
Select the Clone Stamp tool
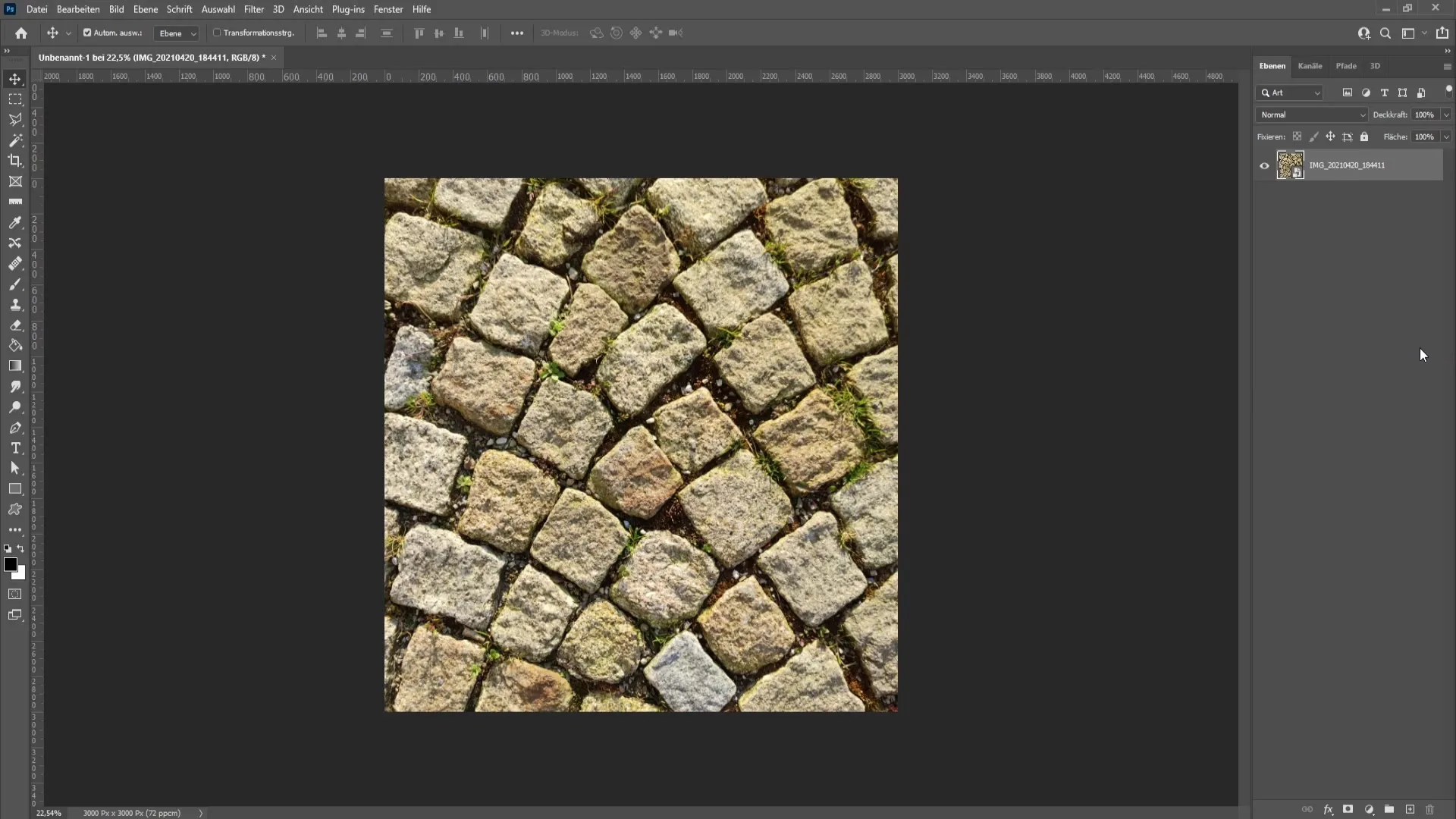[15, 304]
